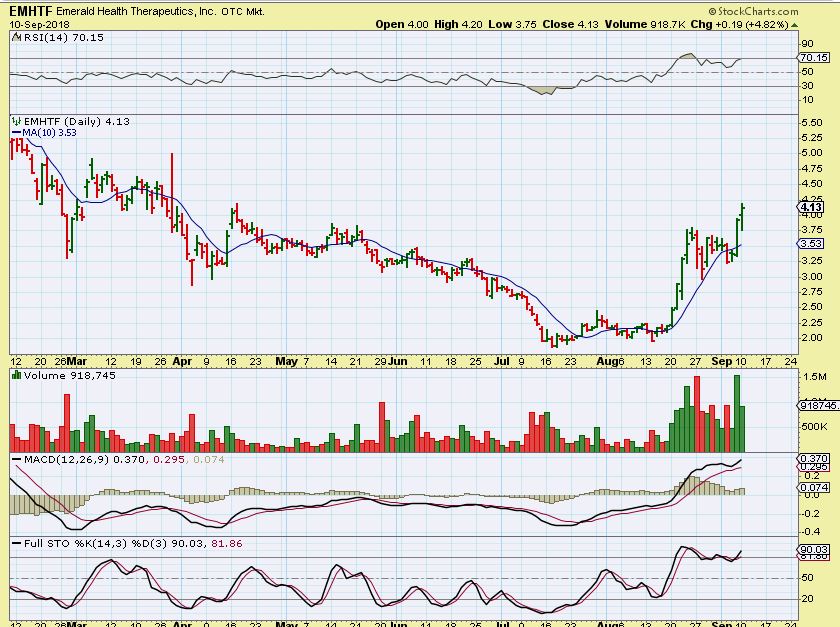The height and width of the screenshot is (627, 840).
Task: Click the volume bars icon before Volume 918,745
Action: (17, 375)
